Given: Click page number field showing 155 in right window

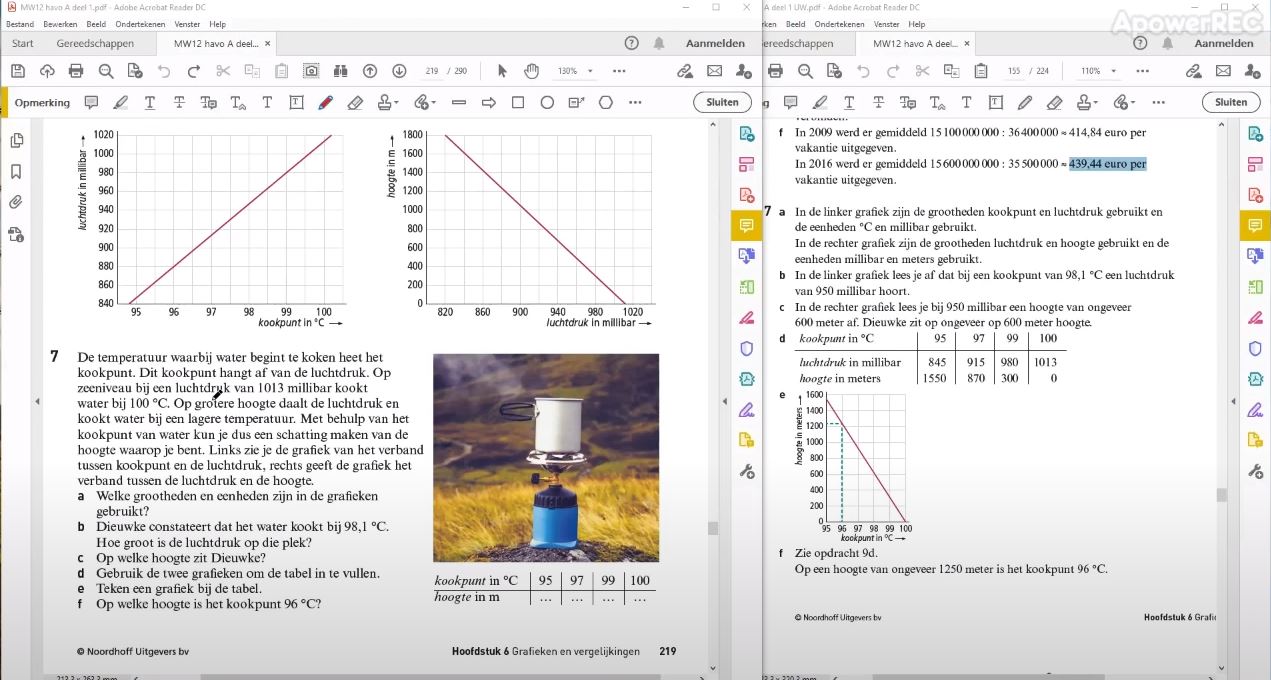Looking at the screenshot, I should 1014,71.
